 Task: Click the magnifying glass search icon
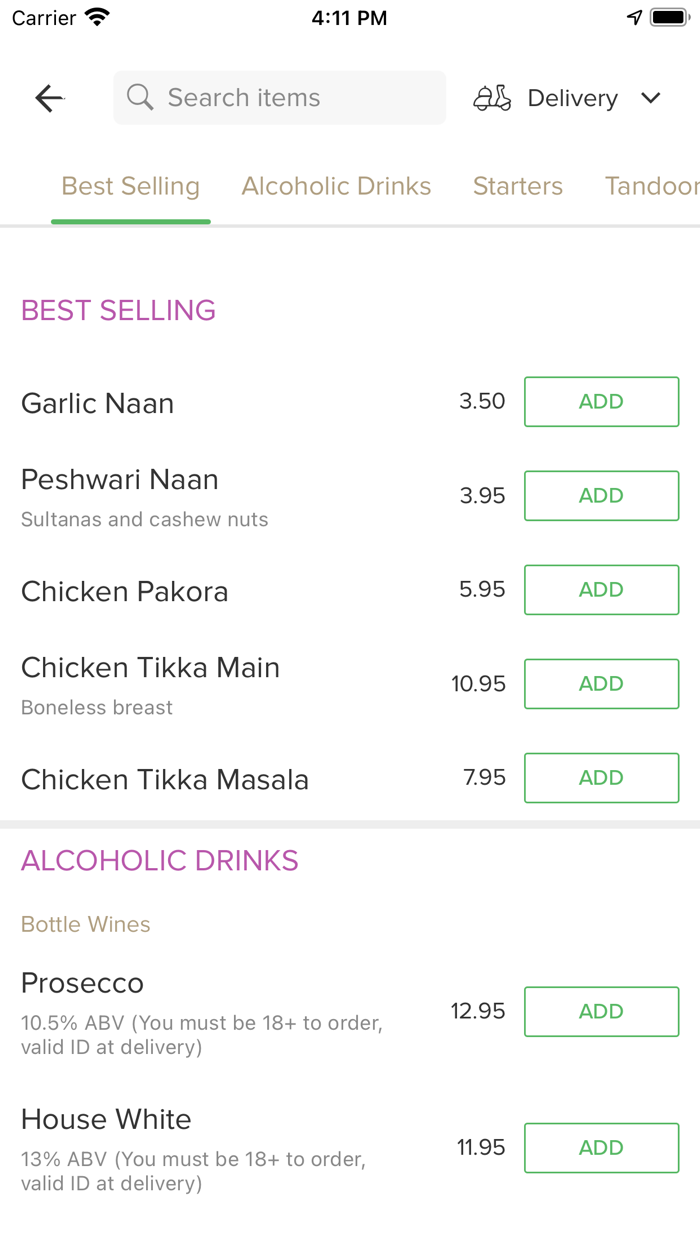tap(139, 97)
